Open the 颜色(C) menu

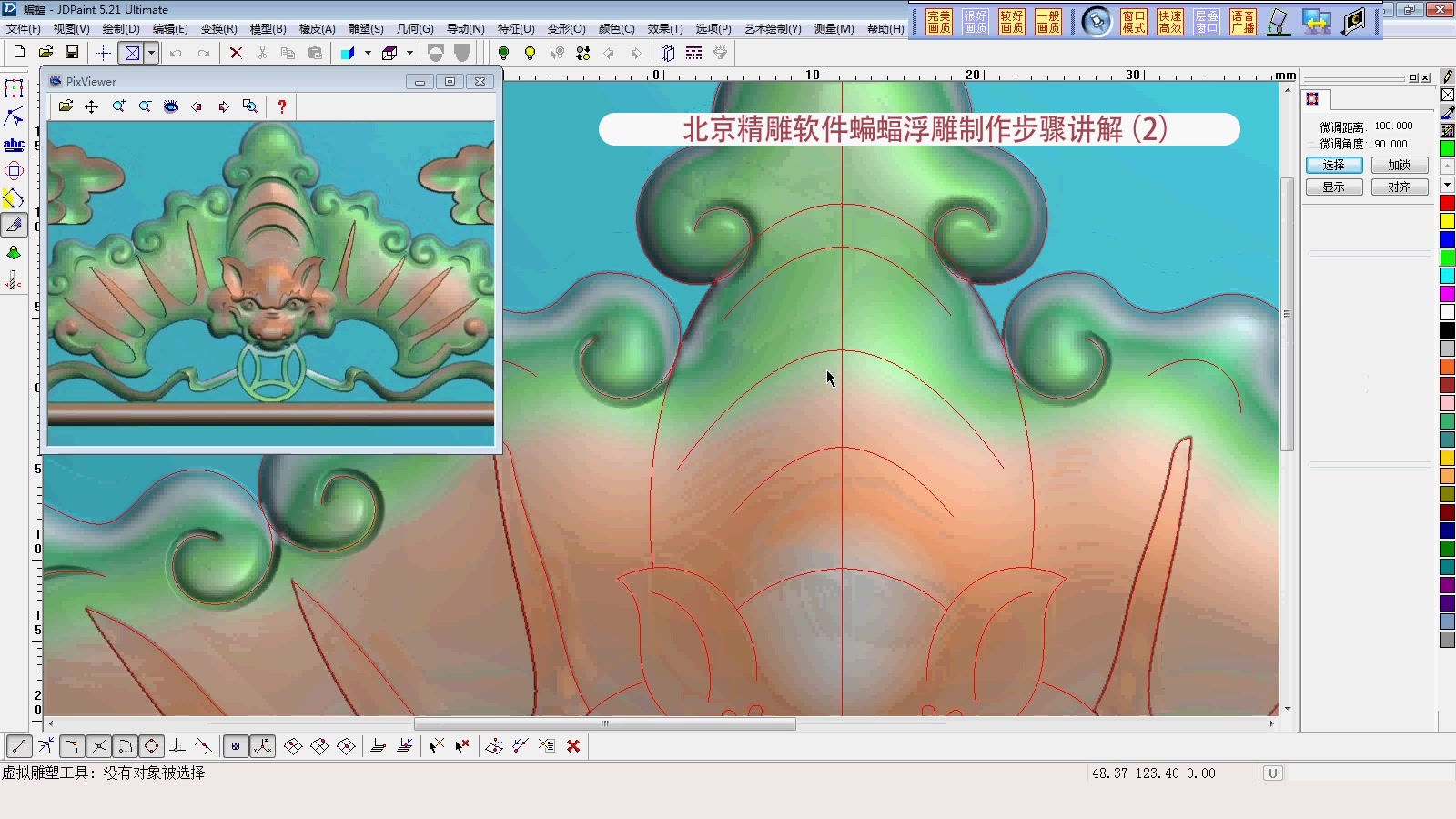(x=617, y=28)
